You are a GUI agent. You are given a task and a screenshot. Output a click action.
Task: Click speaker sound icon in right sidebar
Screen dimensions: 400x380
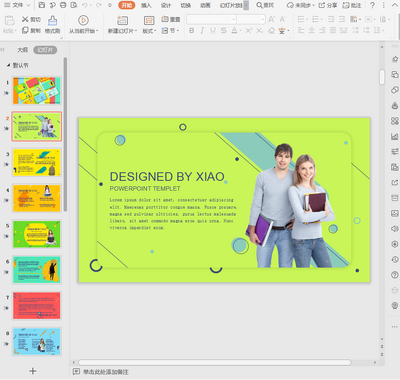395,229
